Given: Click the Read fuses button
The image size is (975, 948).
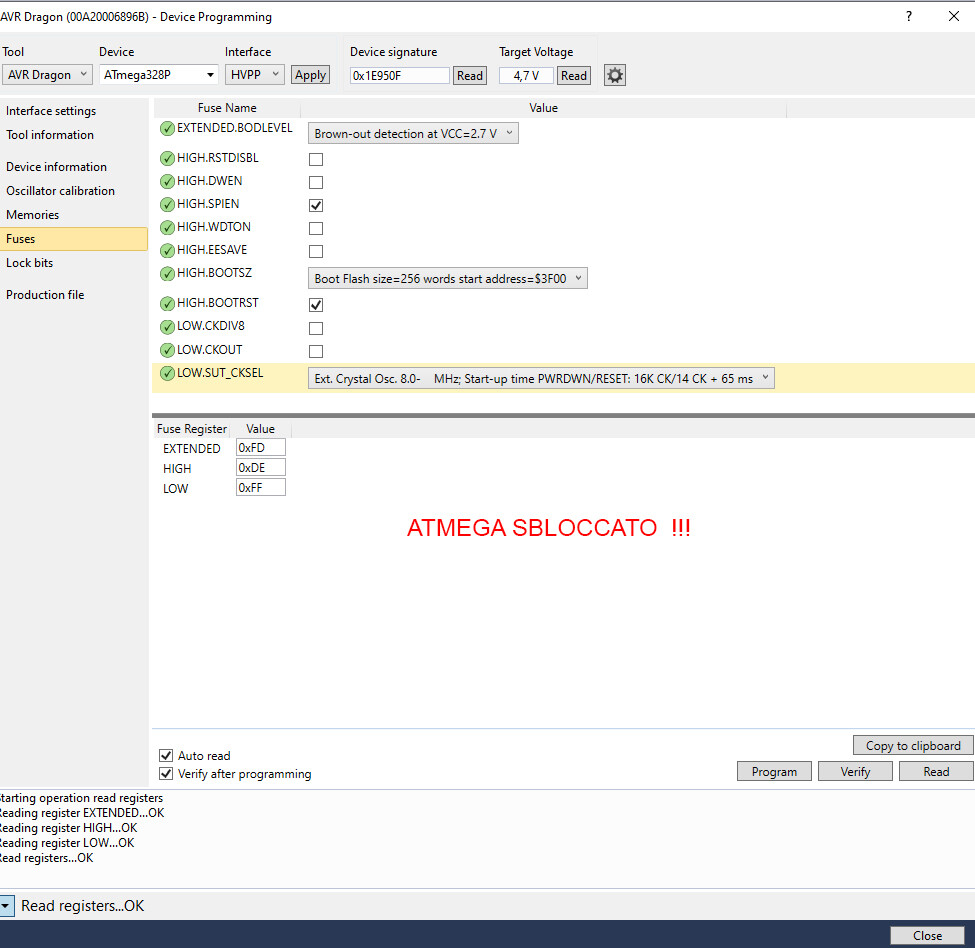Looking at the screenshot, I should coord(936,771).
